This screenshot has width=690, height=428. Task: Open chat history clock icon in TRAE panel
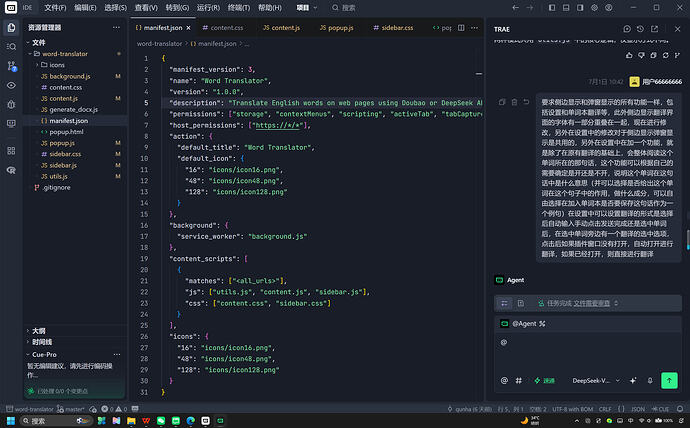[640, 29]
